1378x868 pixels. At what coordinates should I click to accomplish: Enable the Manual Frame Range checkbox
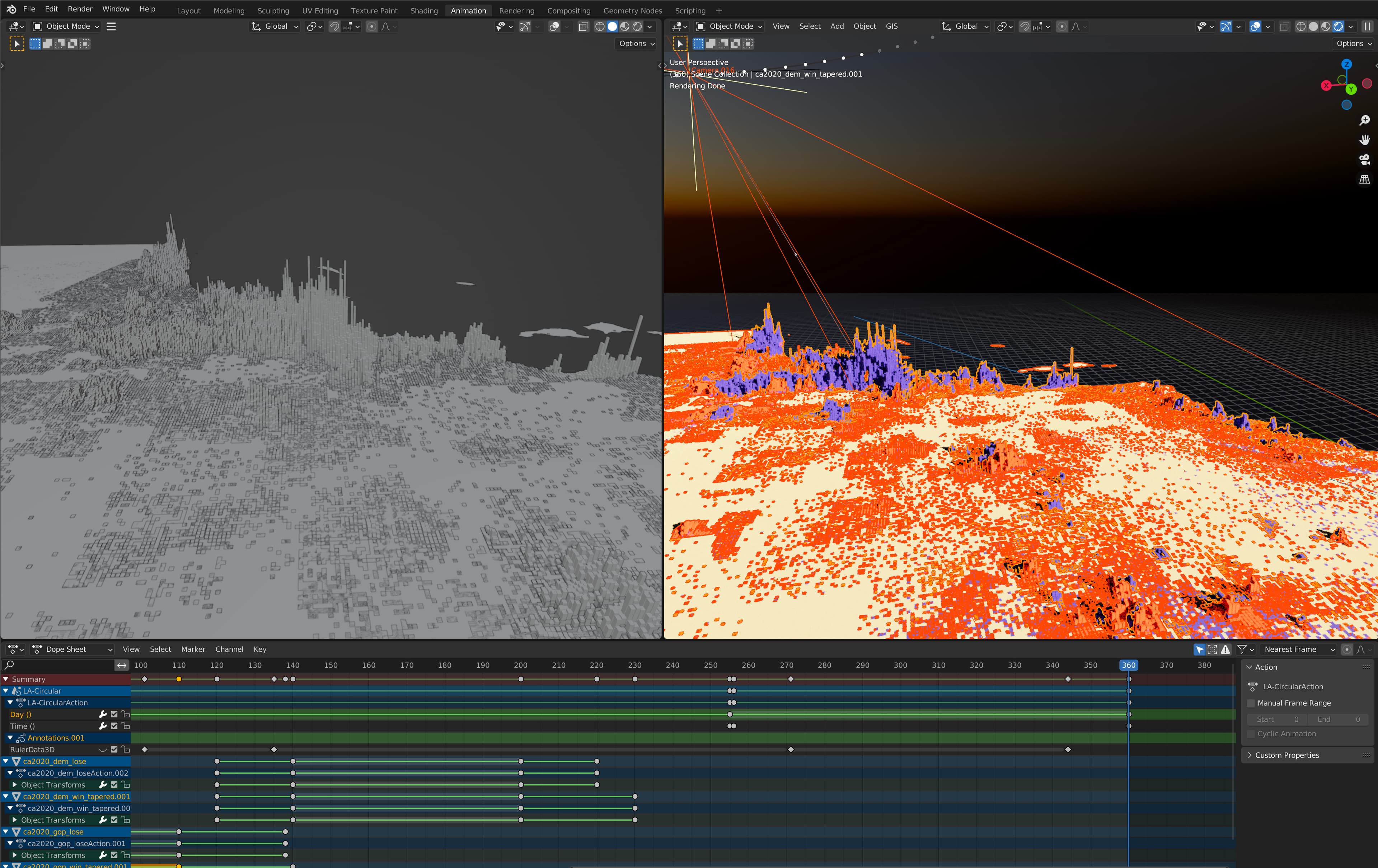(1250, 703)
